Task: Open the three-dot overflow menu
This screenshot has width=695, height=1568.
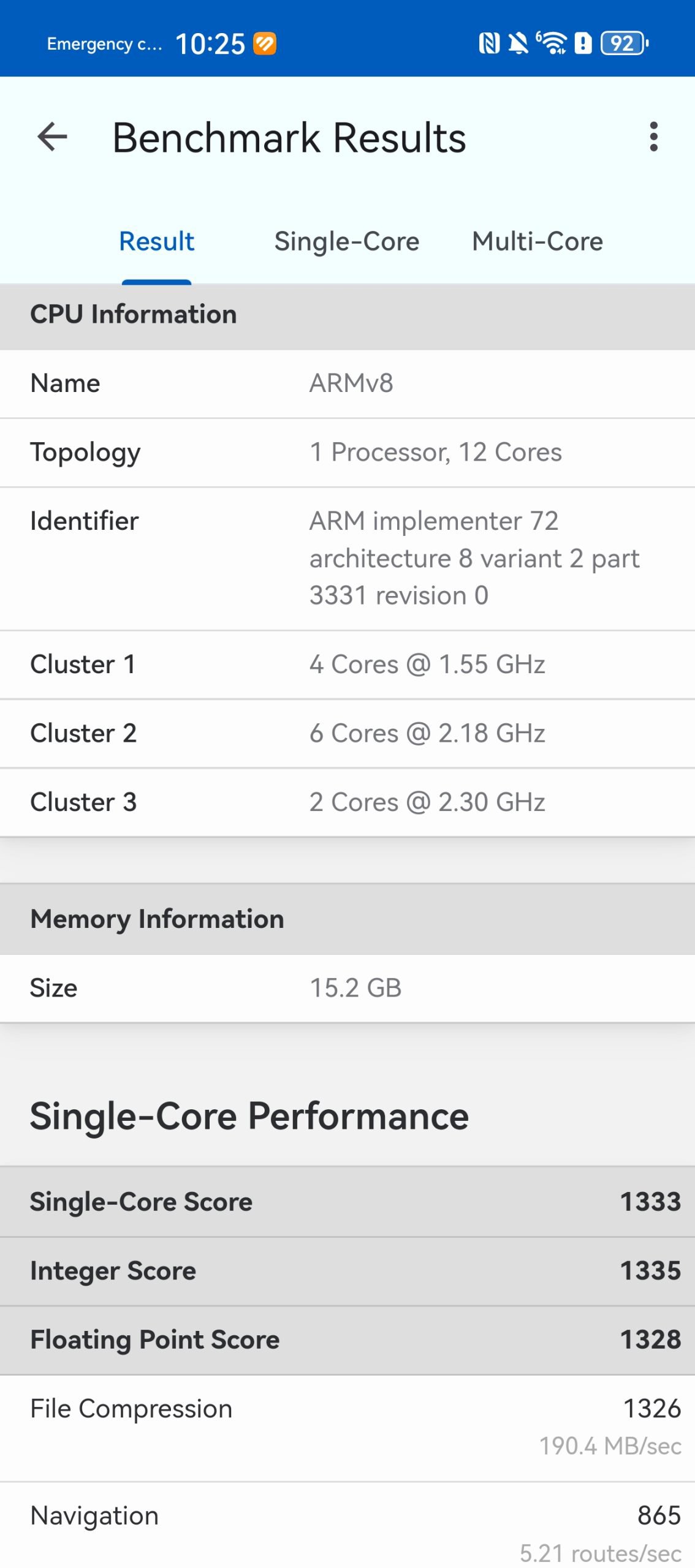Action: coord(654,137)
